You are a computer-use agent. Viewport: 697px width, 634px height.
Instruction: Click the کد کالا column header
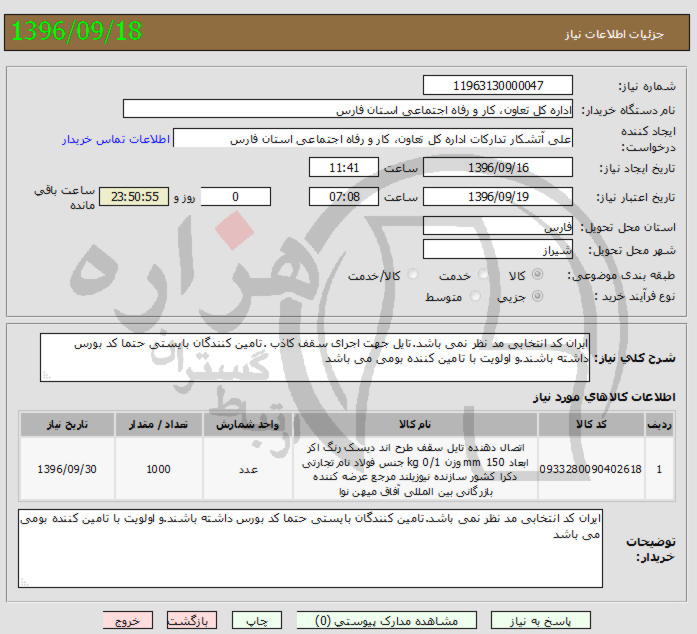coord(591,424)
